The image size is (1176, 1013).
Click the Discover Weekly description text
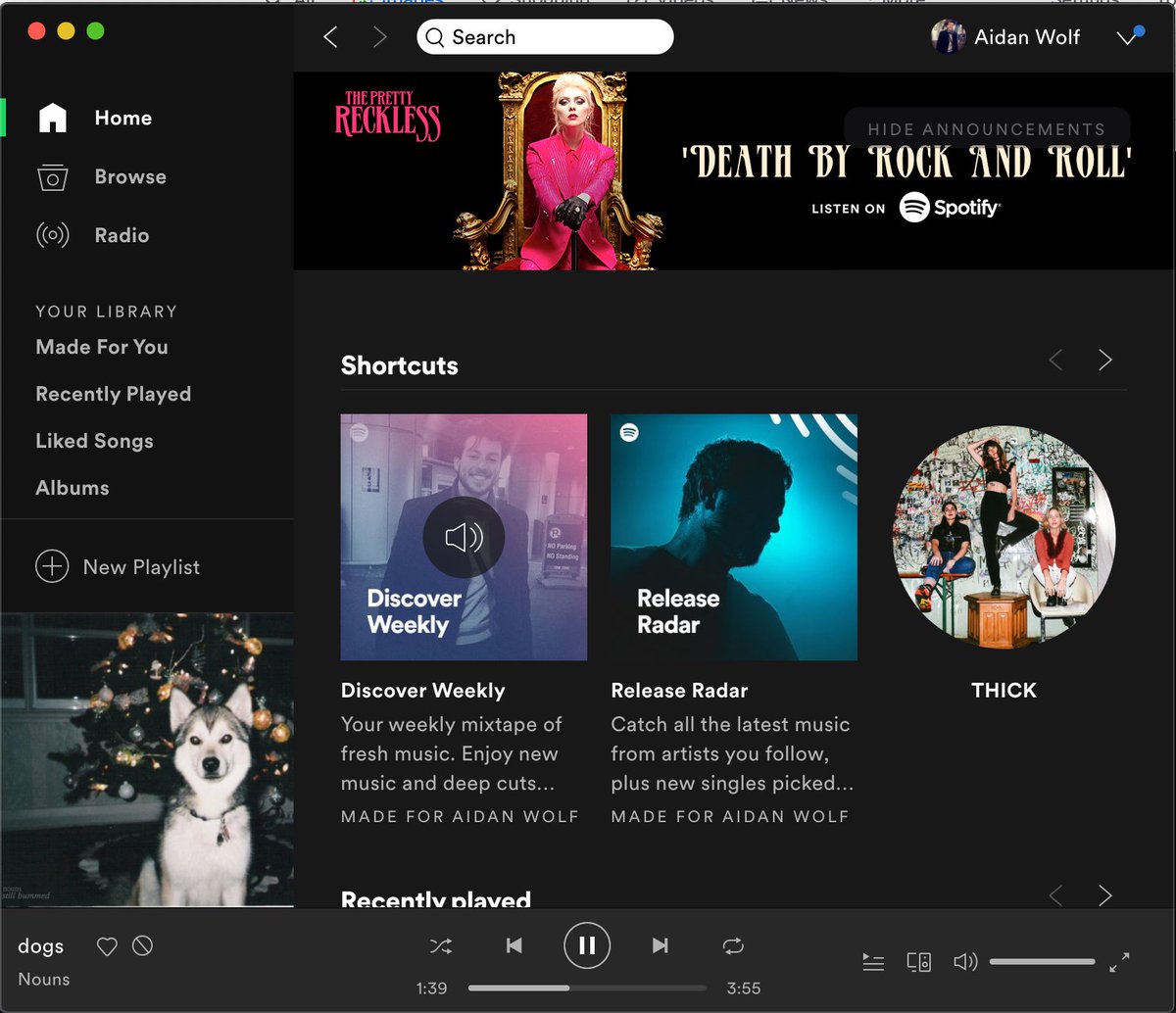point(451,754)
